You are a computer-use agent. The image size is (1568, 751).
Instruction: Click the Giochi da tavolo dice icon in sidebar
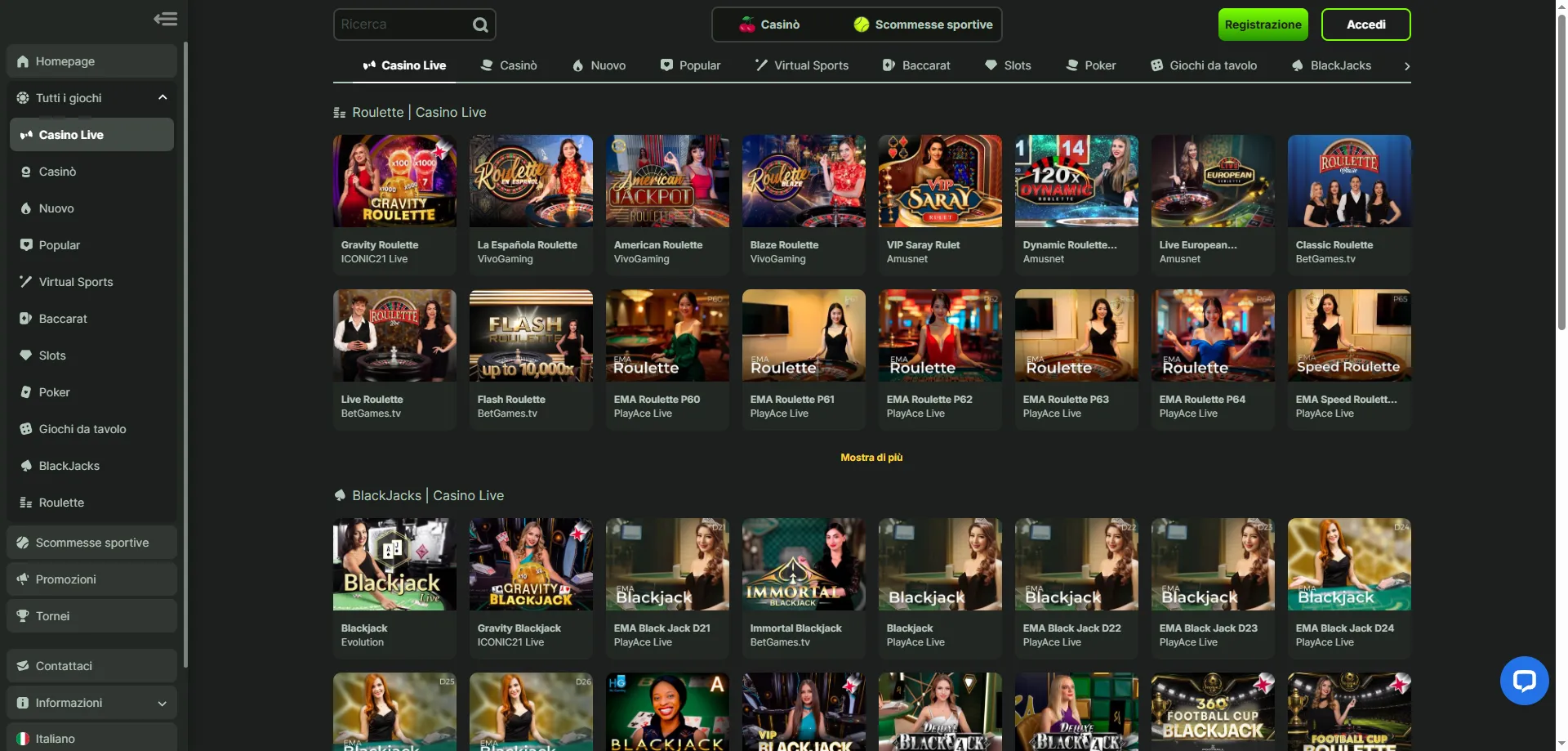[26, 429]
